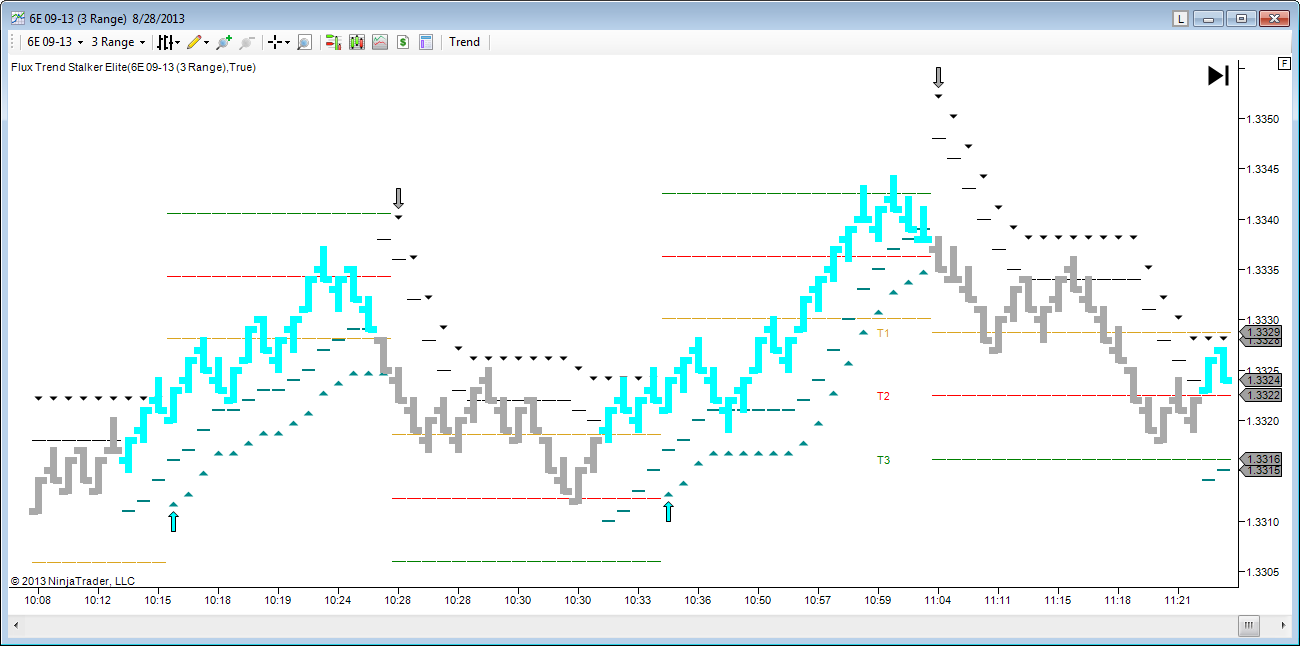Click the Flux Trend Stalker Elite indicator label
Image resolution: width=1300 pixels, height=646 pixels.
(x=132, y=67)
